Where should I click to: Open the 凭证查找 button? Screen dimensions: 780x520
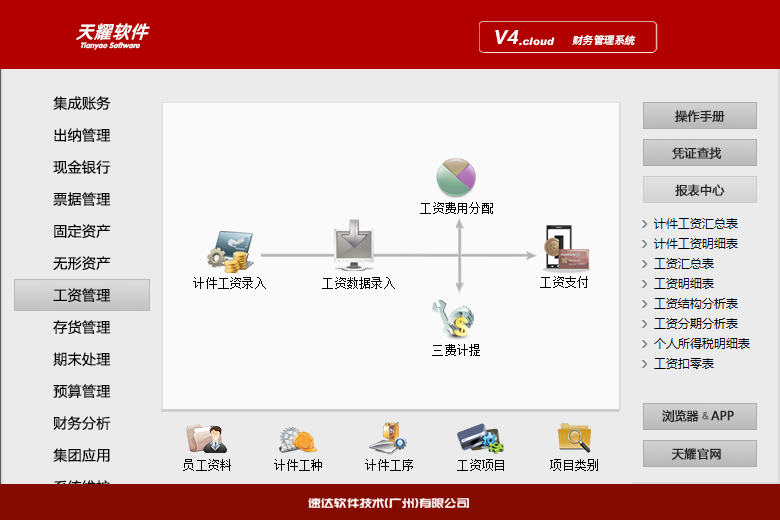pyautogui.click(x=699, y=153)
